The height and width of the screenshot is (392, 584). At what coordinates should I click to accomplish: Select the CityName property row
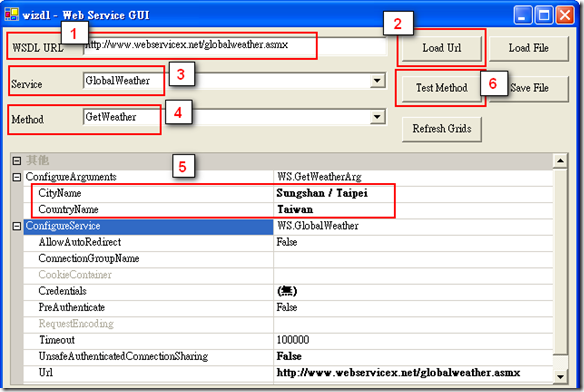click(x=288, y=193)
